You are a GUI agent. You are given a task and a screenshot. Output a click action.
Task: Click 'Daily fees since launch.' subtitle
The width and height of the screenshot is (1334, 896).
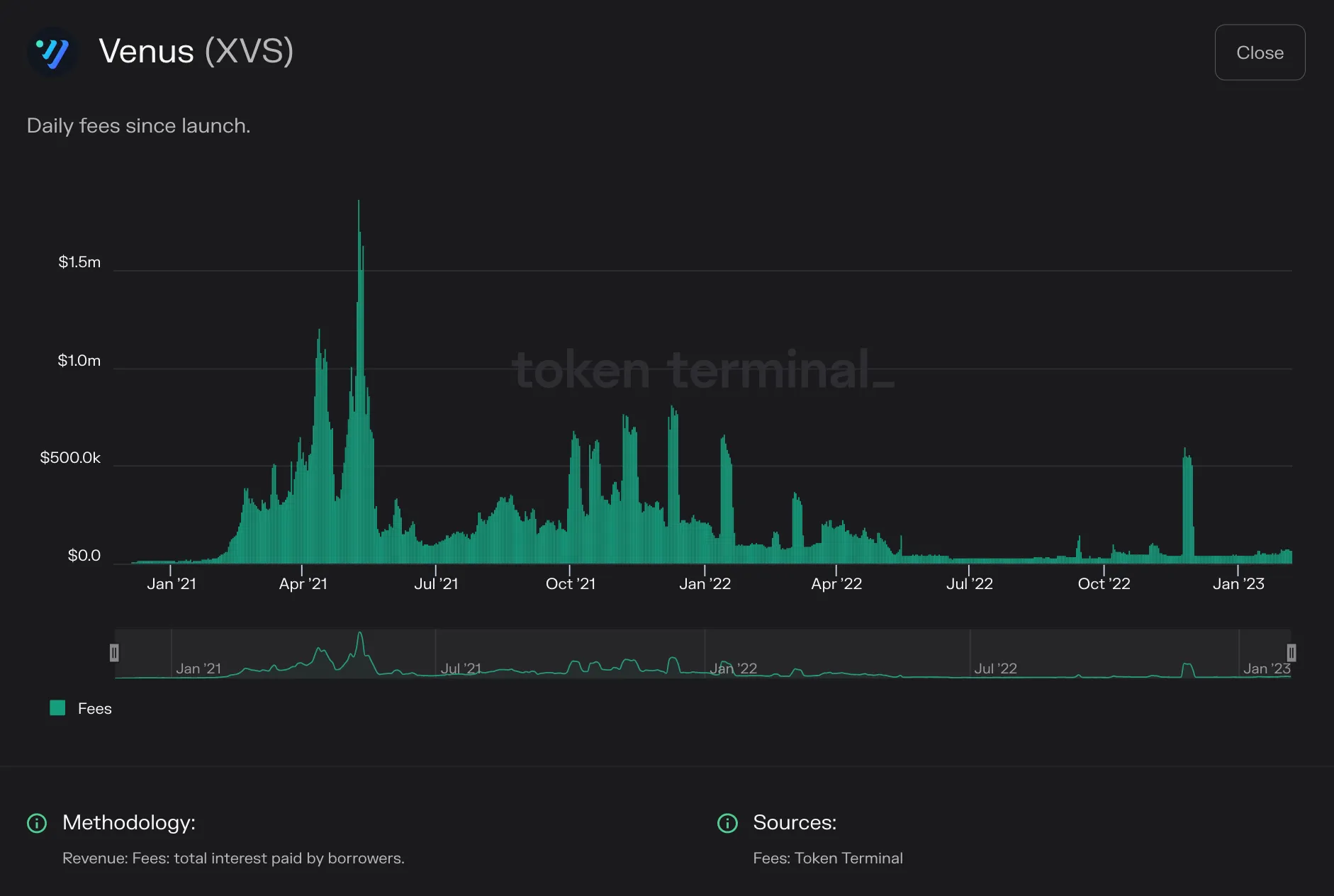click(138, 126)
